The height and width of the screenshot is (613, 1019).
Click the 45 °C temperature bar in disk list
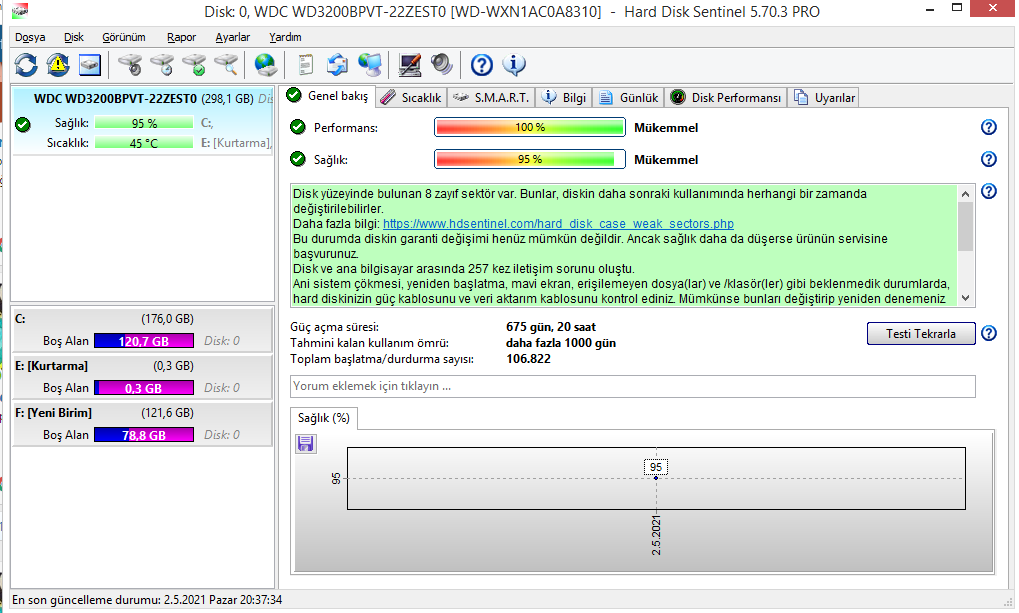point(144,142)
